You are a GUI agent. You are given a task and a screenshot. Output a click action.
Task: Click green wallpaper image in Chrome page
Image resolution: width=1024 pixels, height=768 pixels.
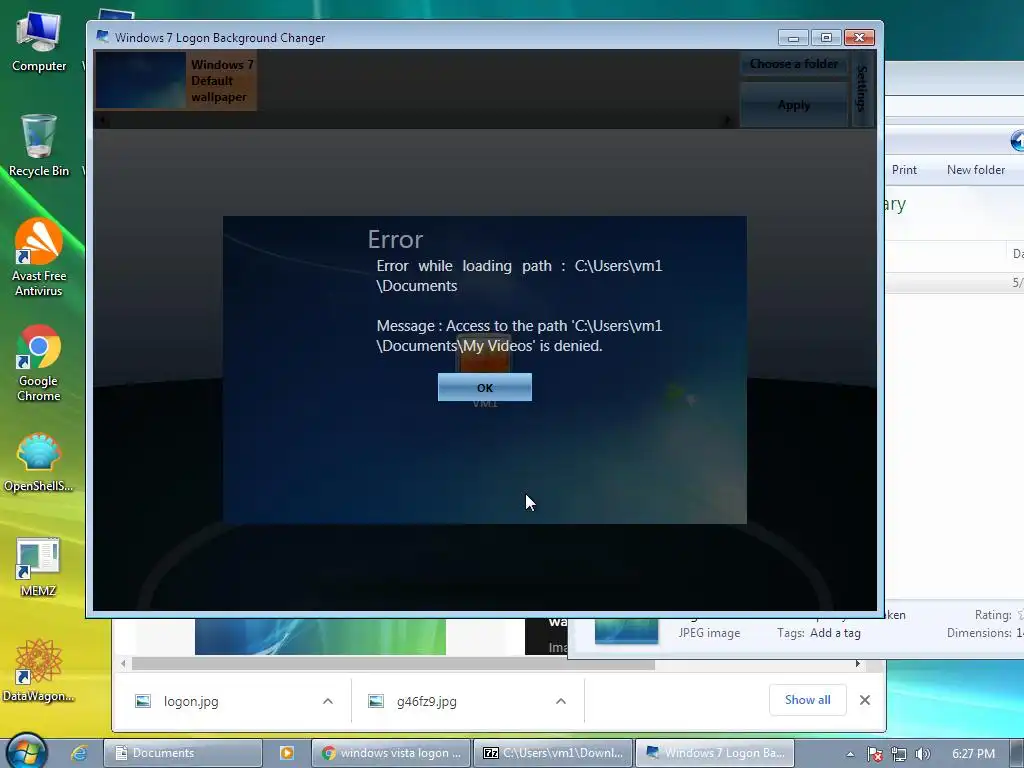[320, 636]
